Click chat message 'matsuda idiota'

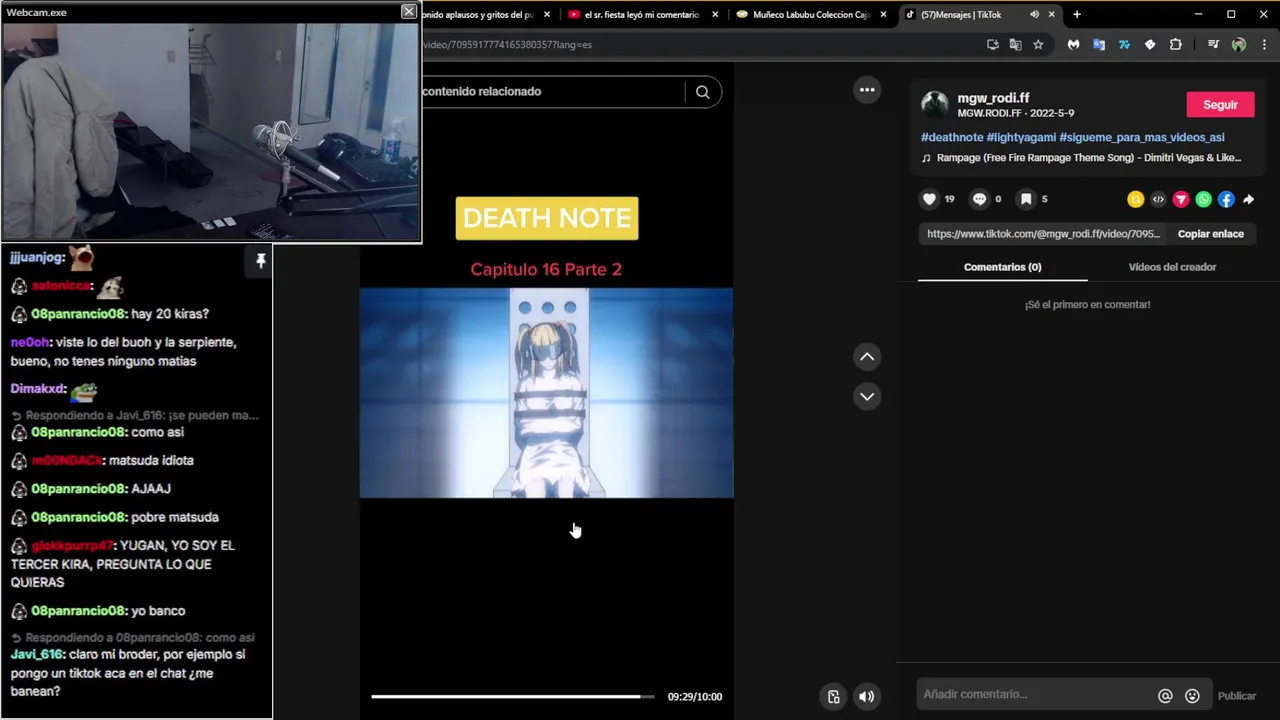coord(151,461)
